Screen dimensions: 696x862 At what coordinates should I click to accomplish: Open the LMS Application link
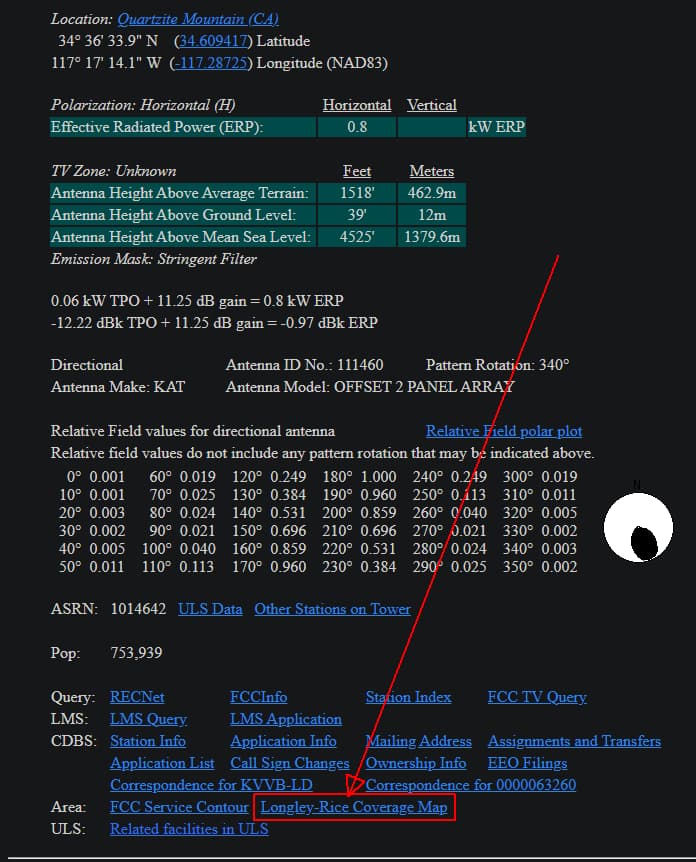click(286, 719)
